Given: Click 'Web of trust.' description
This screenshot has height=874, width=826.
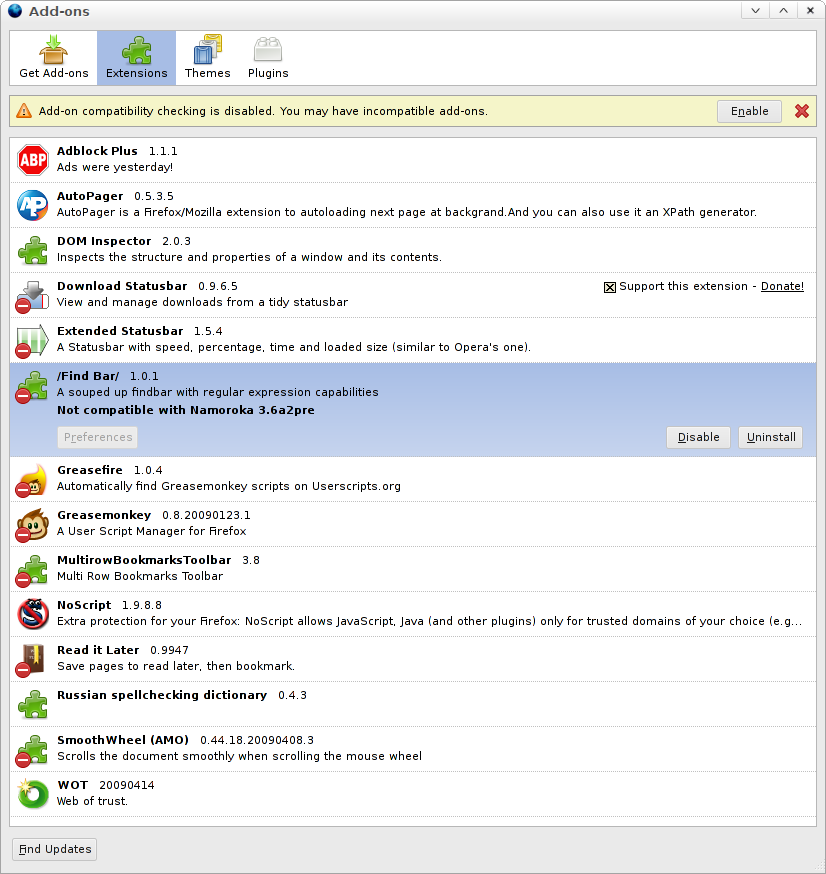Looking at the screenshot, I should pos(93,801).
